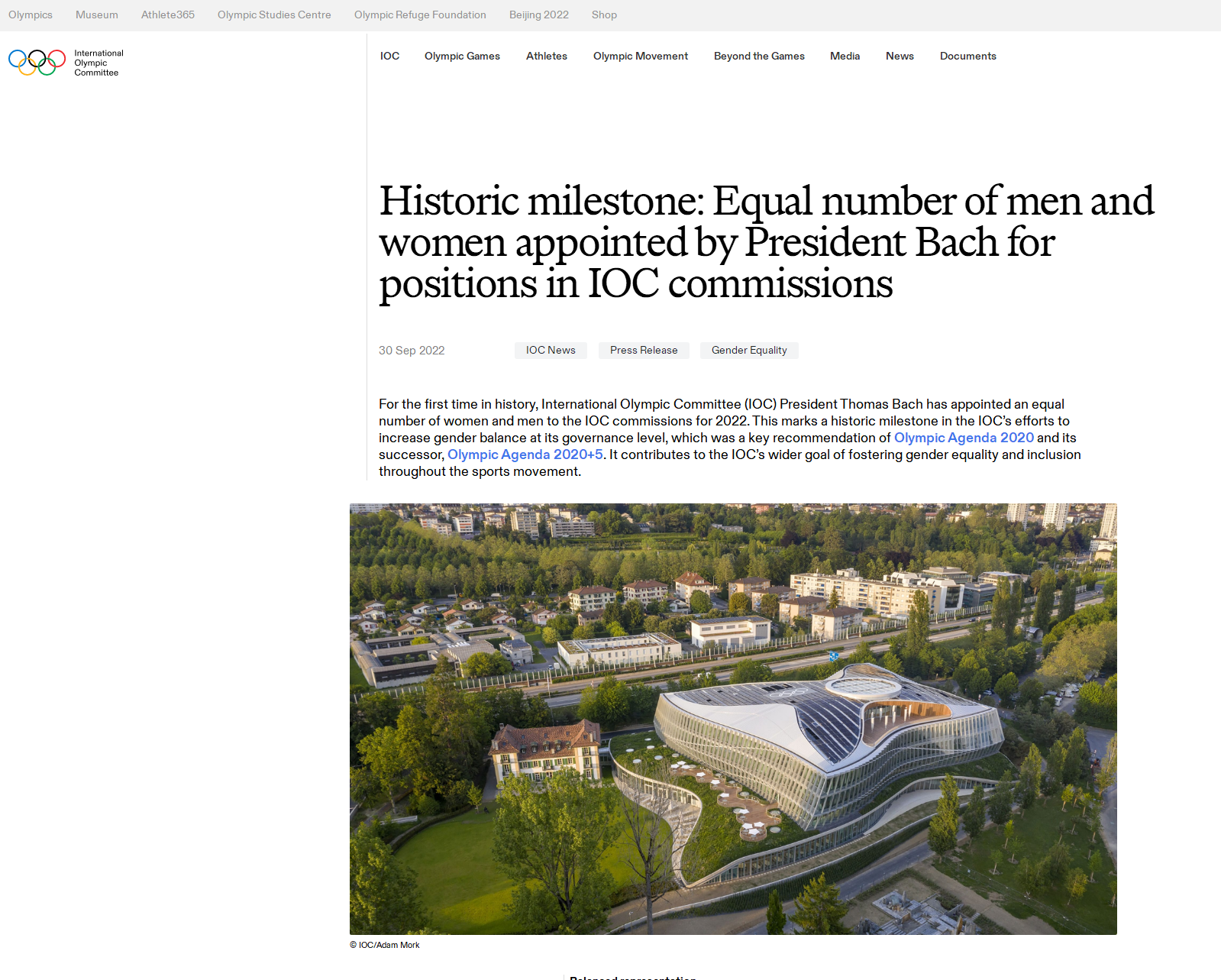The width and height of the screenshot is (1221, 980).
Task: Open the Documents menu item
Action: [967, 56]
